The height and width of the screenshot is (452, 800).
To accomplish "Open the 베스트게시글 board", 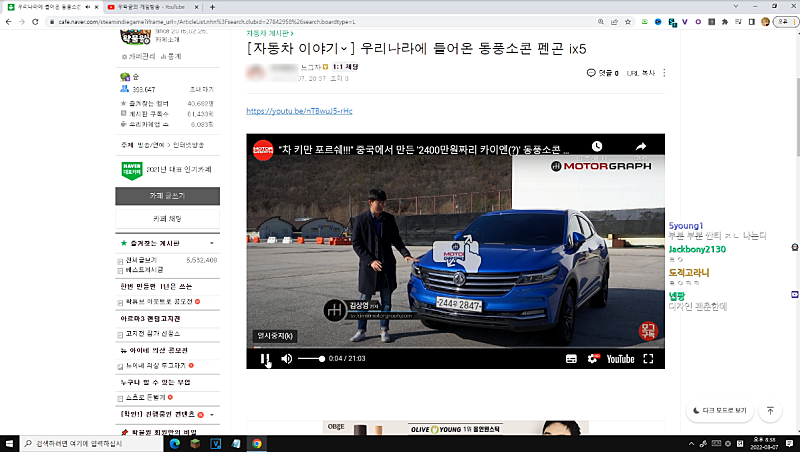I will pyautogui.click(x=144, y=270).
